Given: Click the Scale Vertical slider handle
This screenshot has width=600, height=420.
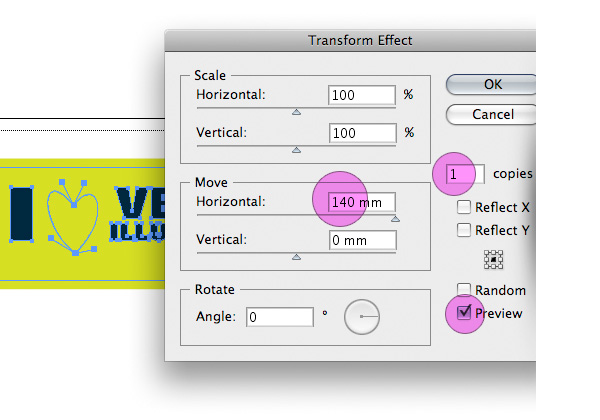Looking at the screenshot, I should pyautogui.click(x=296, y=150).
